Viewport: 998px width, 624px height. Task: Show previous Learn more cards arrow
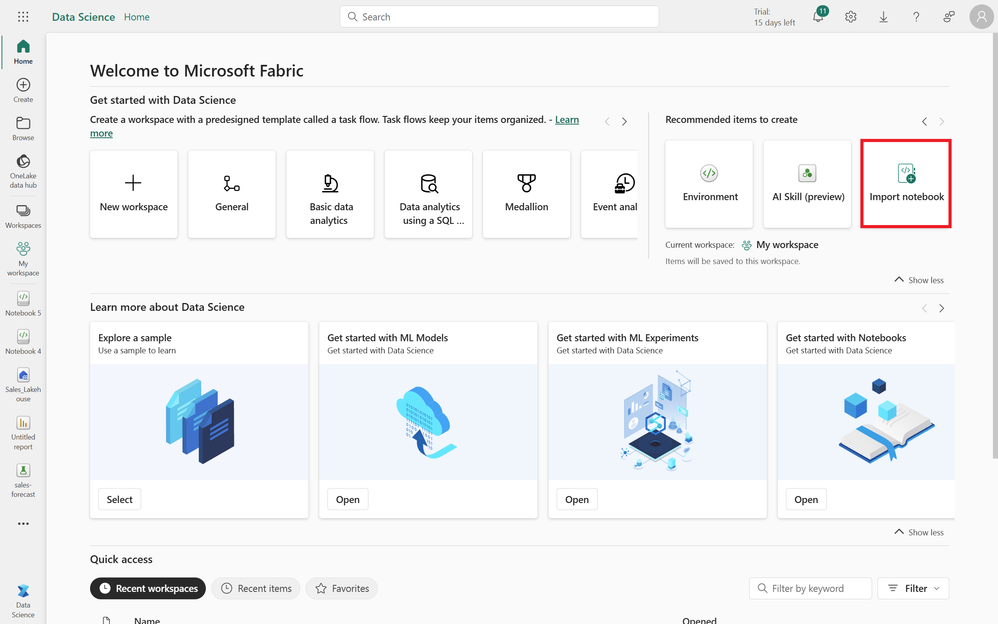(925, 308)
